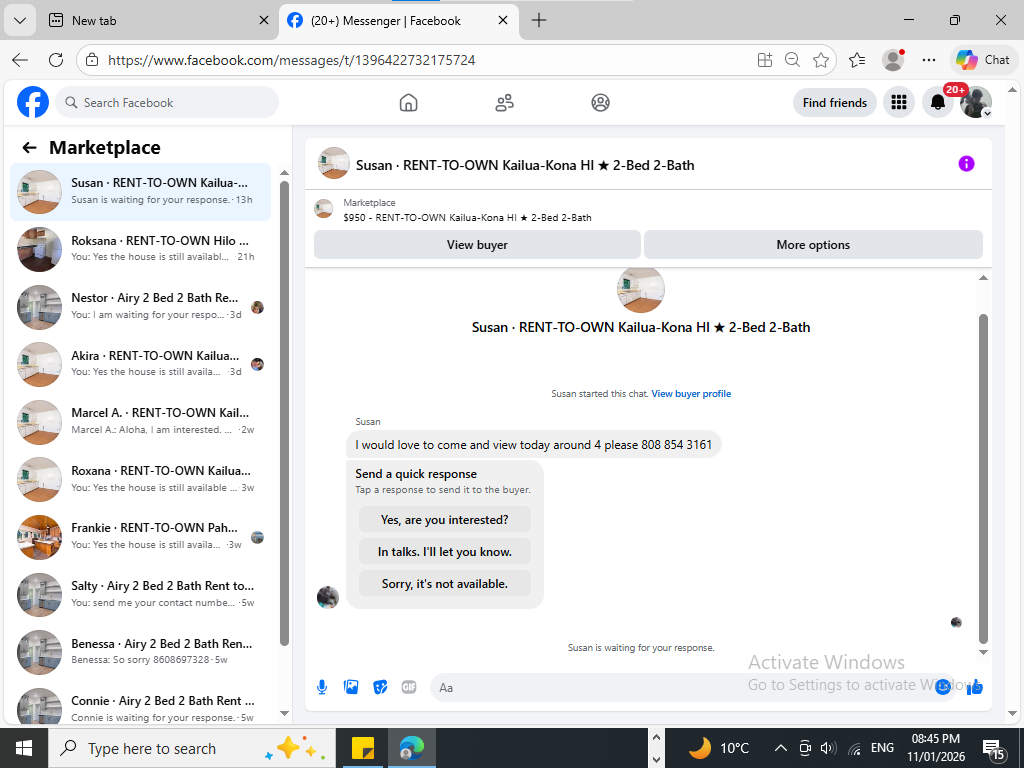Open the Groups icon in top navigation
This screenshot has width=1024, height=768.
coord(600,103)
